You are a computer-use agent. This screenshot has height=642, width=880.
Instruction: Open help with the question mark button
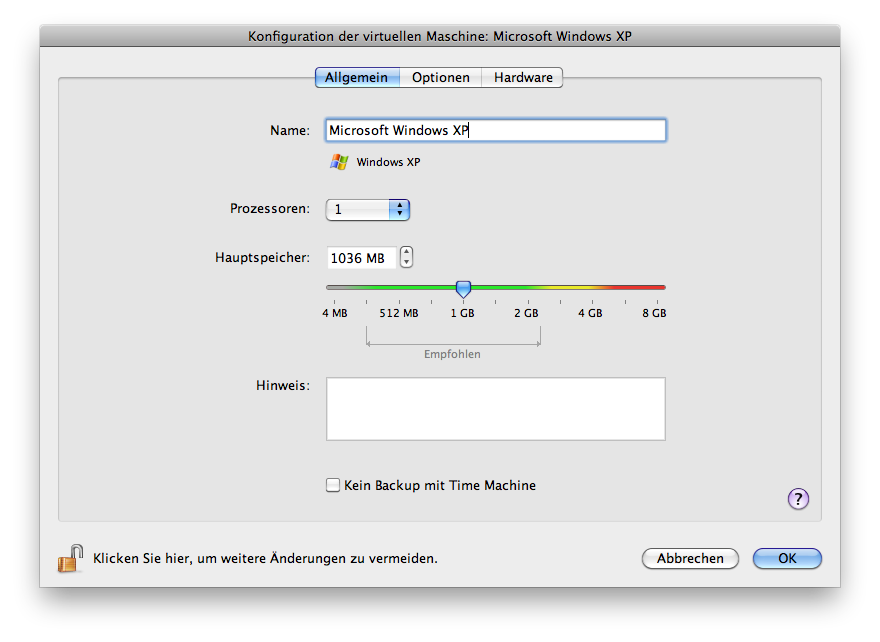click(x=798, y=499)
